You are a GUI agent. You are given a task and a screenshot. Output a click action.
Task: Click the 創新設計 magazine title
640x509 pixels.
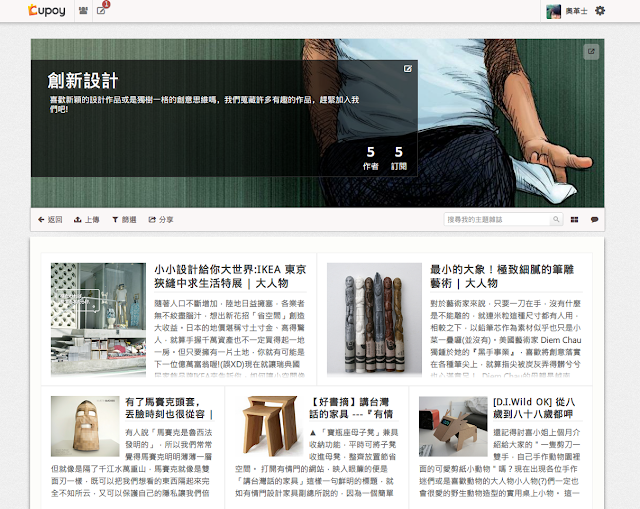point(83,80)
